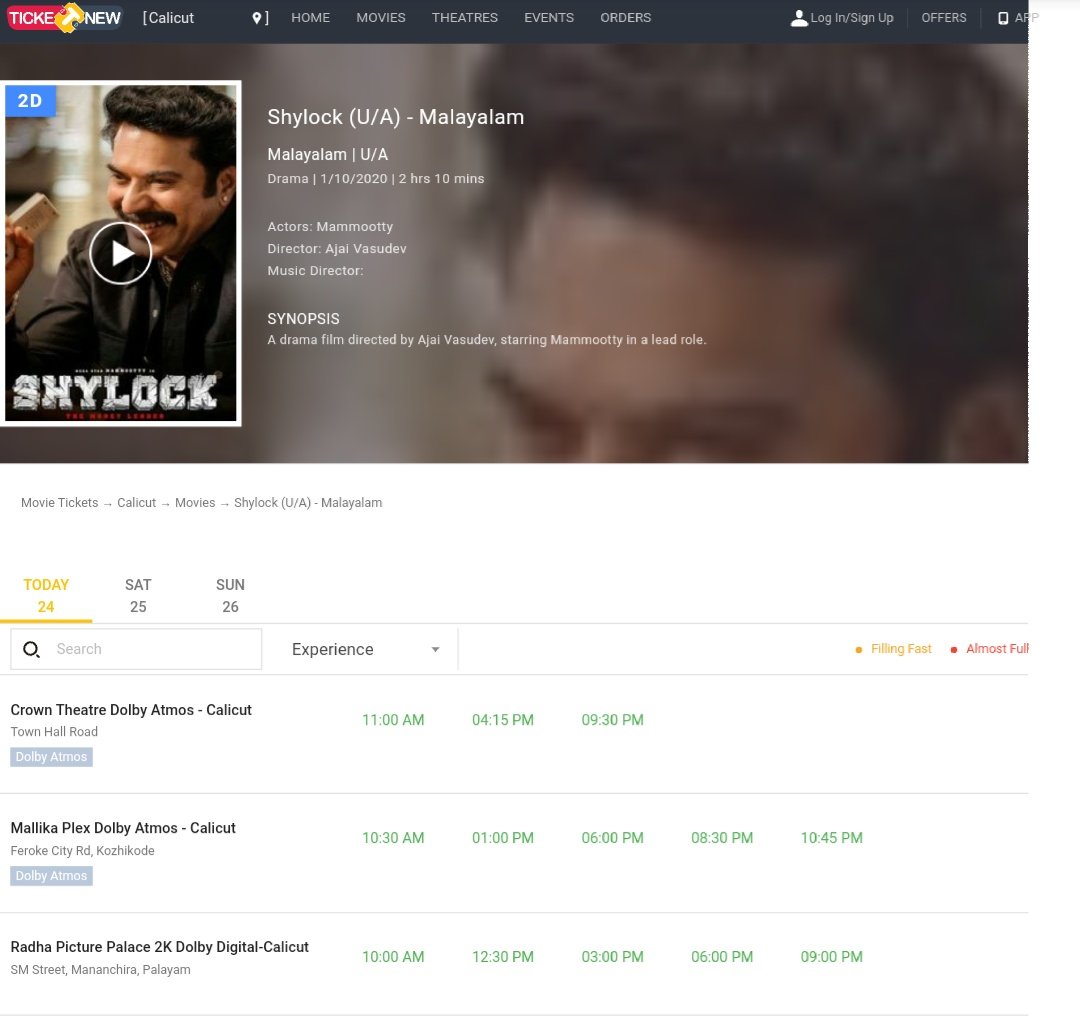The height and width of the screenshot is (1028, 1080).
Task: Click the 2D format badge
Action: [30, 101]
